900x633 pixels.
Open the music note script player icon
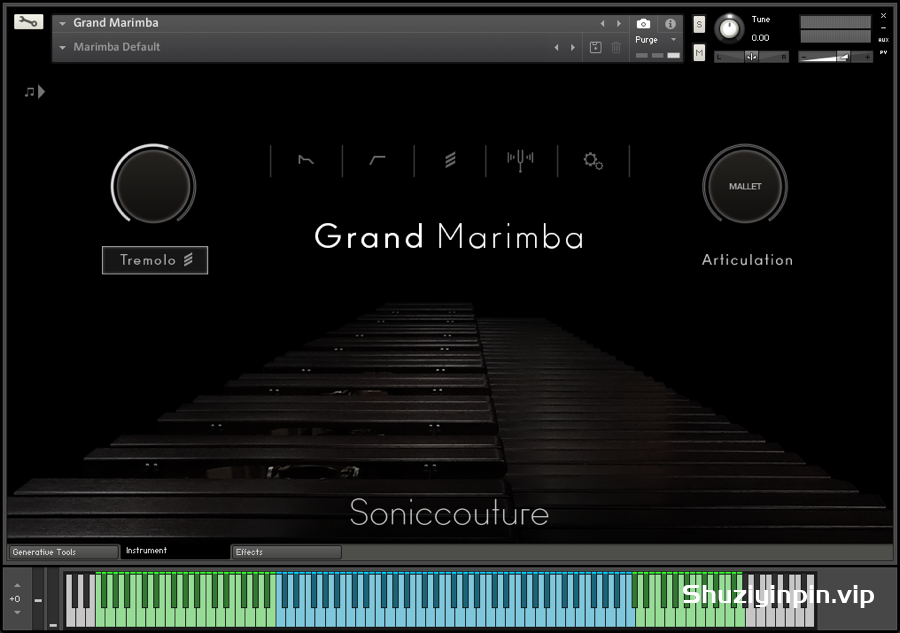pyautogui.click(x=34, y=92)
